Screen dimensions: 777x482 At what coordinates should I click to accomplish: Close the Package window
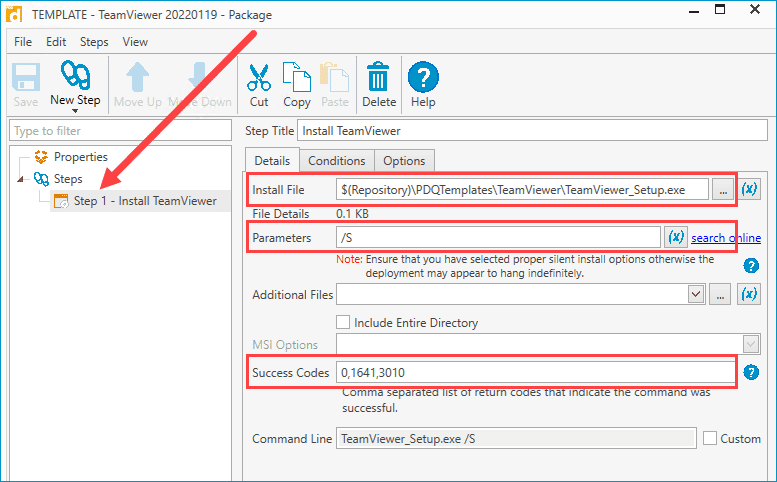(755, 9)
